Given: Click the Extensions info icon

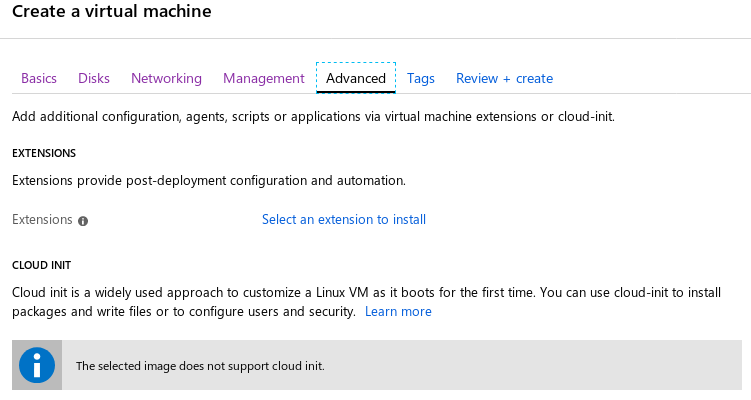Looking at the screenshot, I should (83, 221).
